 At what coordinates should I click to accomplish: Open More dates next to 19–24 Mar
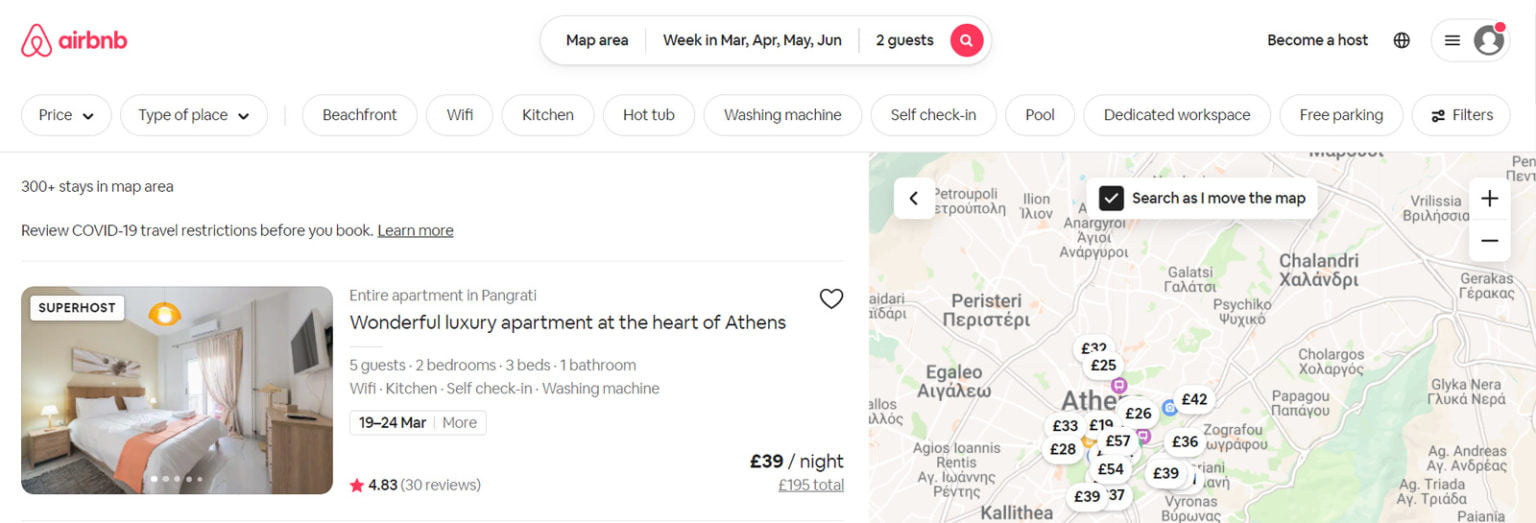coord(459,423)
